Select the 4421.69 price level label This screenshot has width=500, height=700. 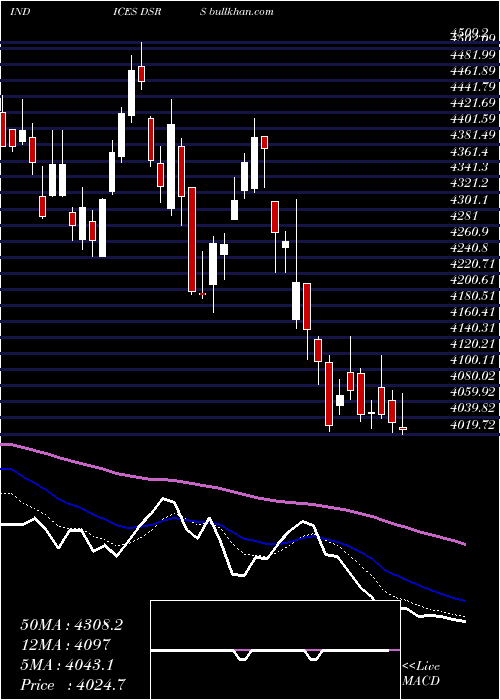coord(473,103)
